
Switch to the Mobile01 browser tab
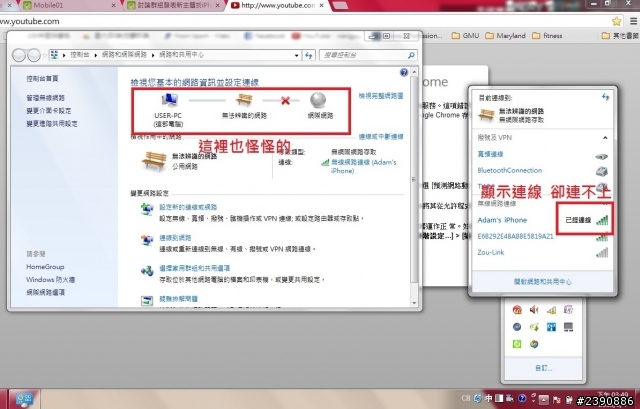pyautogui.click(x=68, y=5)
